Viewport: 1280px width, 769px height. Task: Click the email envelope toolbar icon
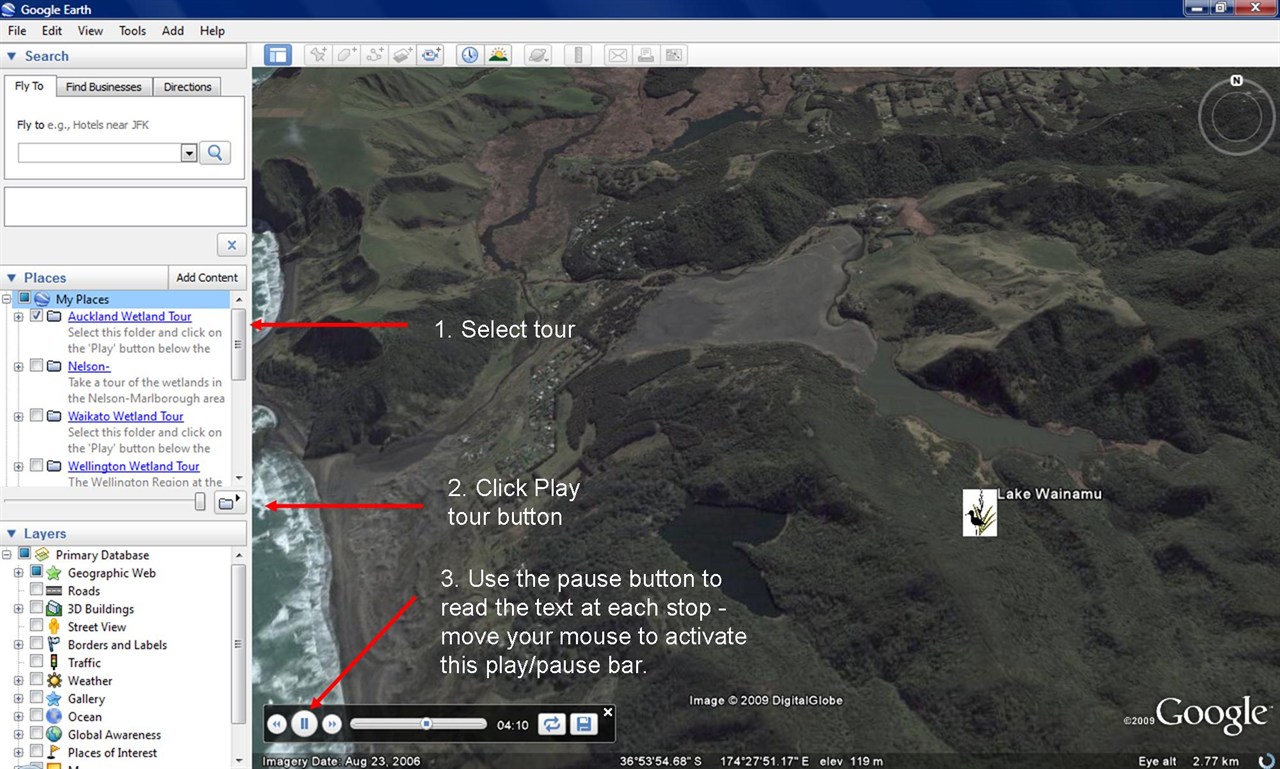[618, 55]
